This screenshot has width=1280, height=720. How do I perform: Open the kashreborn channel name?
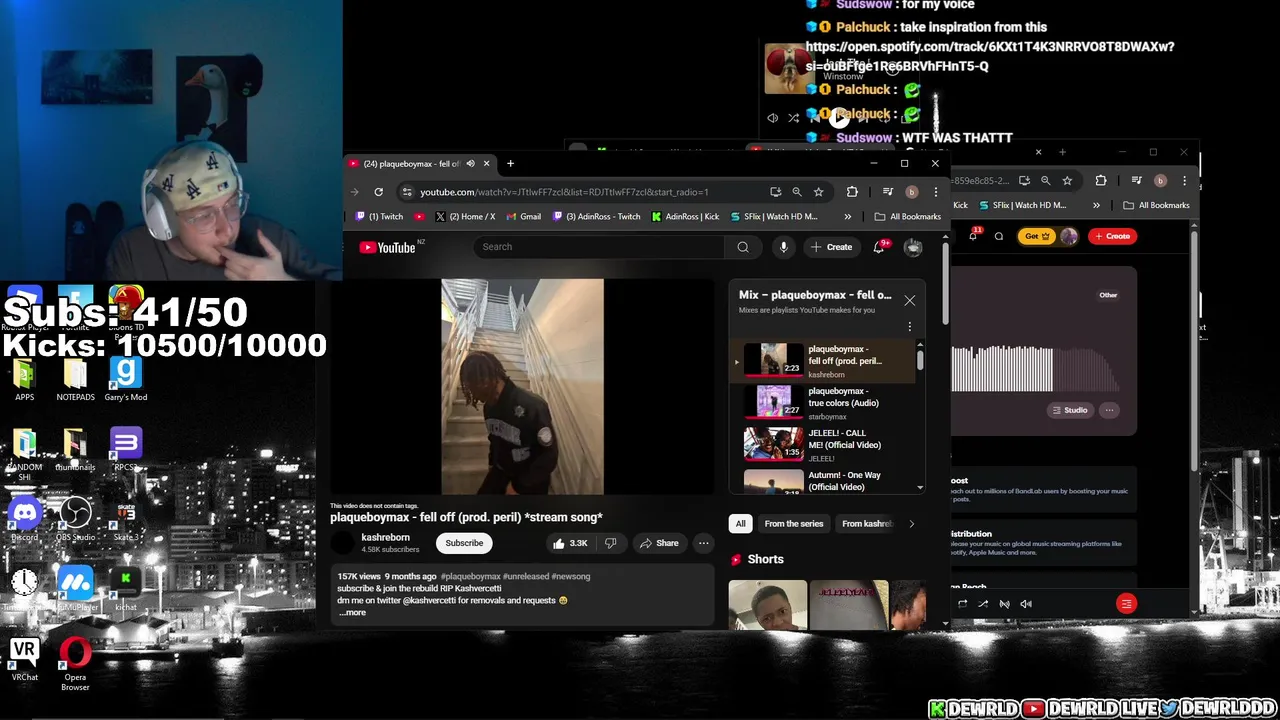pos(385,538)
